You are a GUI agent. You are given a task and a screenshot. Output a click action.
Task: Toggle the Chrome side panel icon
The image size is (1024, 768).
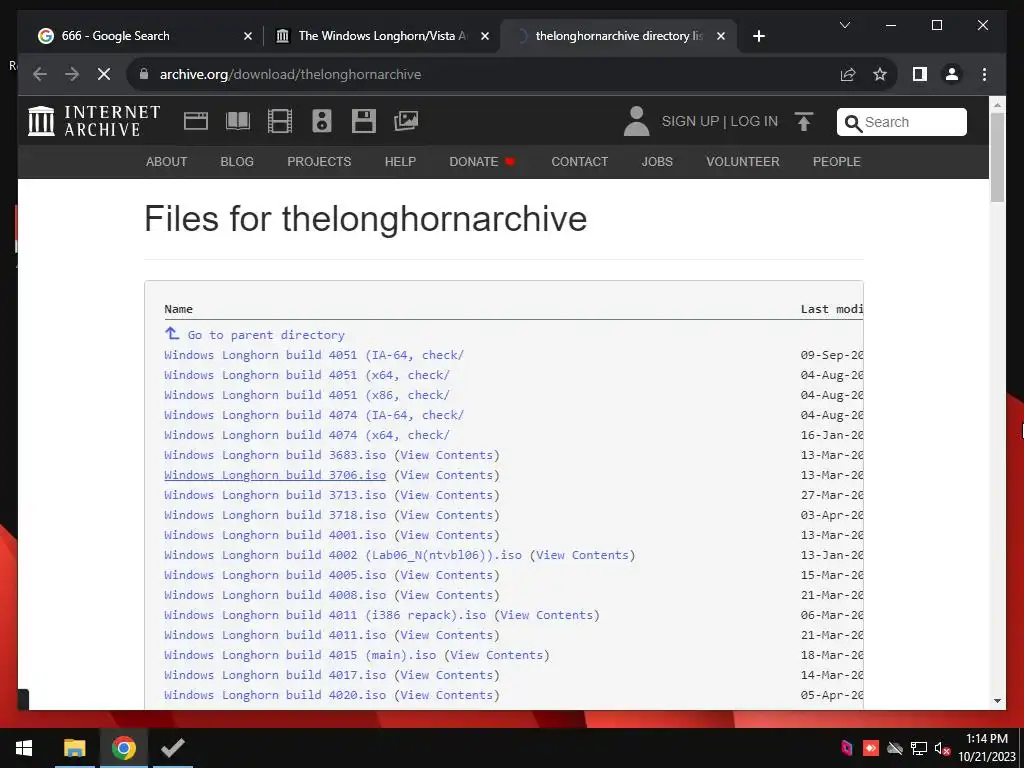pos(920,74)
